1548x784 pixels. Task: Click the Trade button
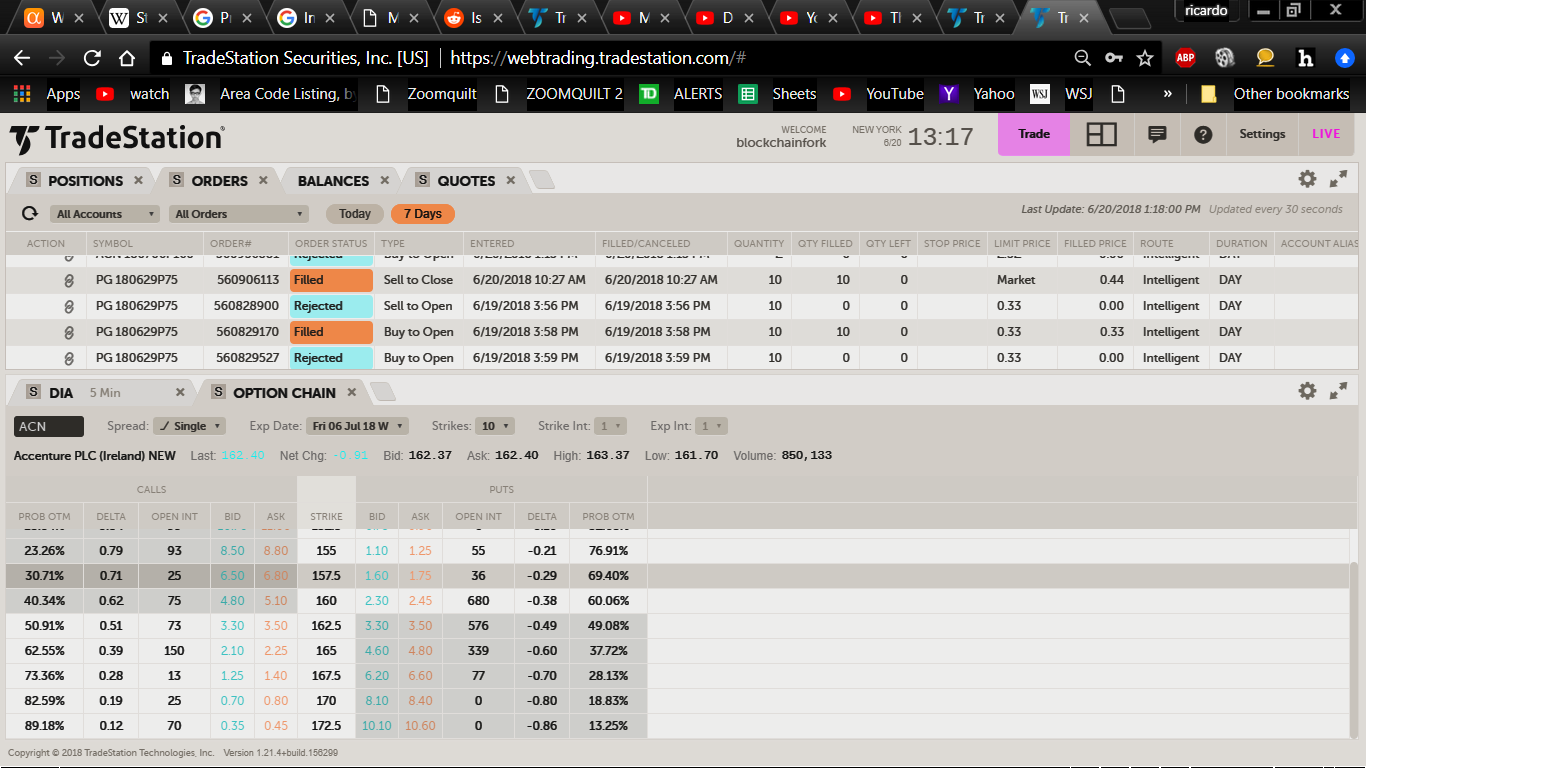[x=1033, y=134]
